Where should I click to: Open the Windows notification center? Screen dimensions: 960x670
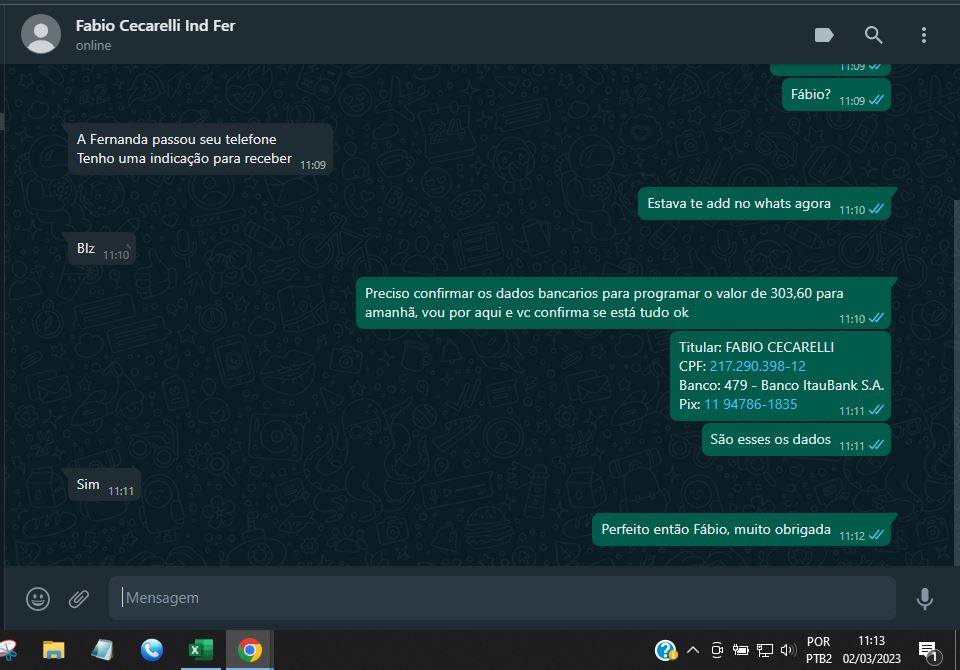(927, 651)
